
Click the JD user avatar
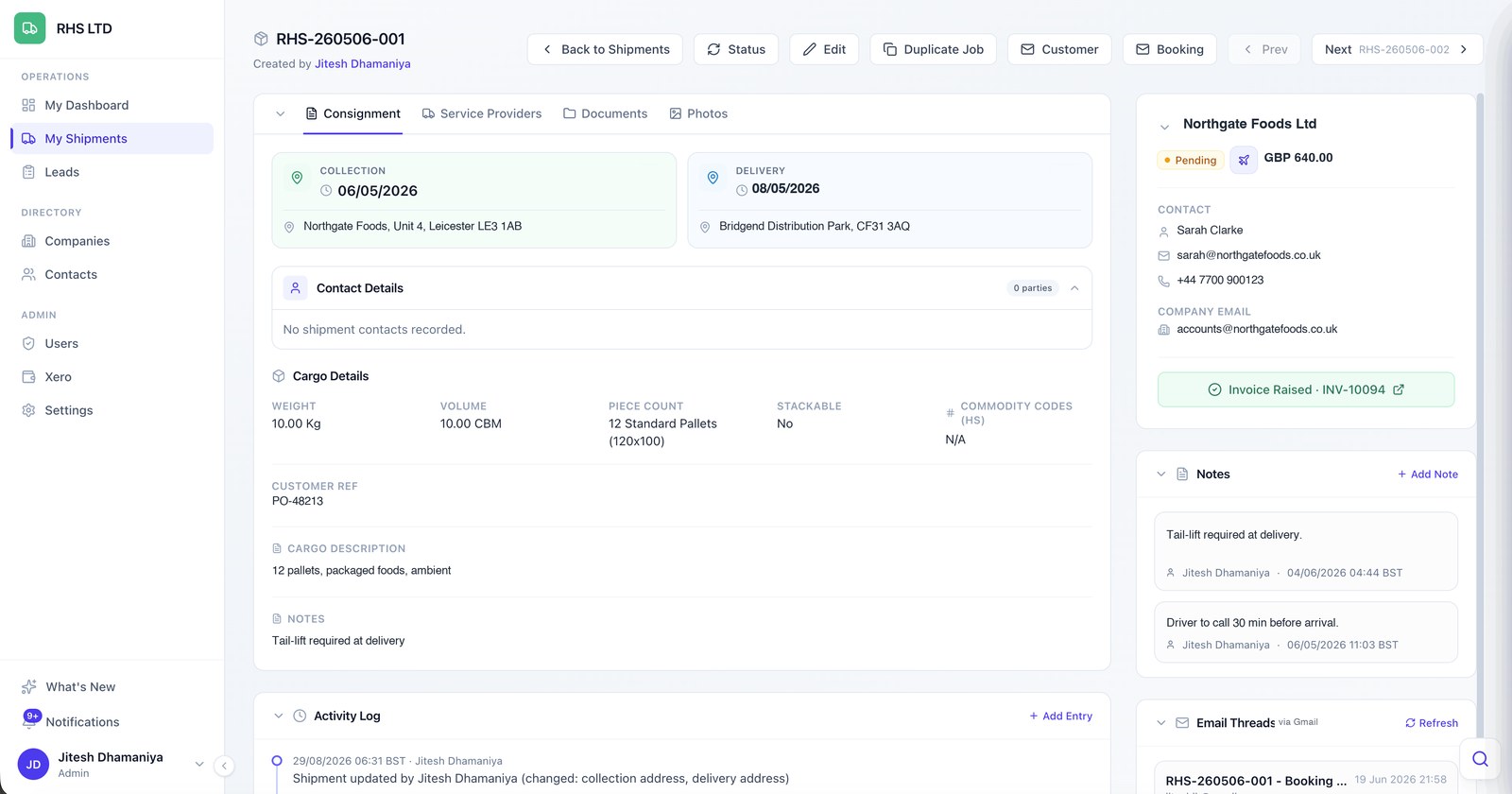click(x=33, y=765)
